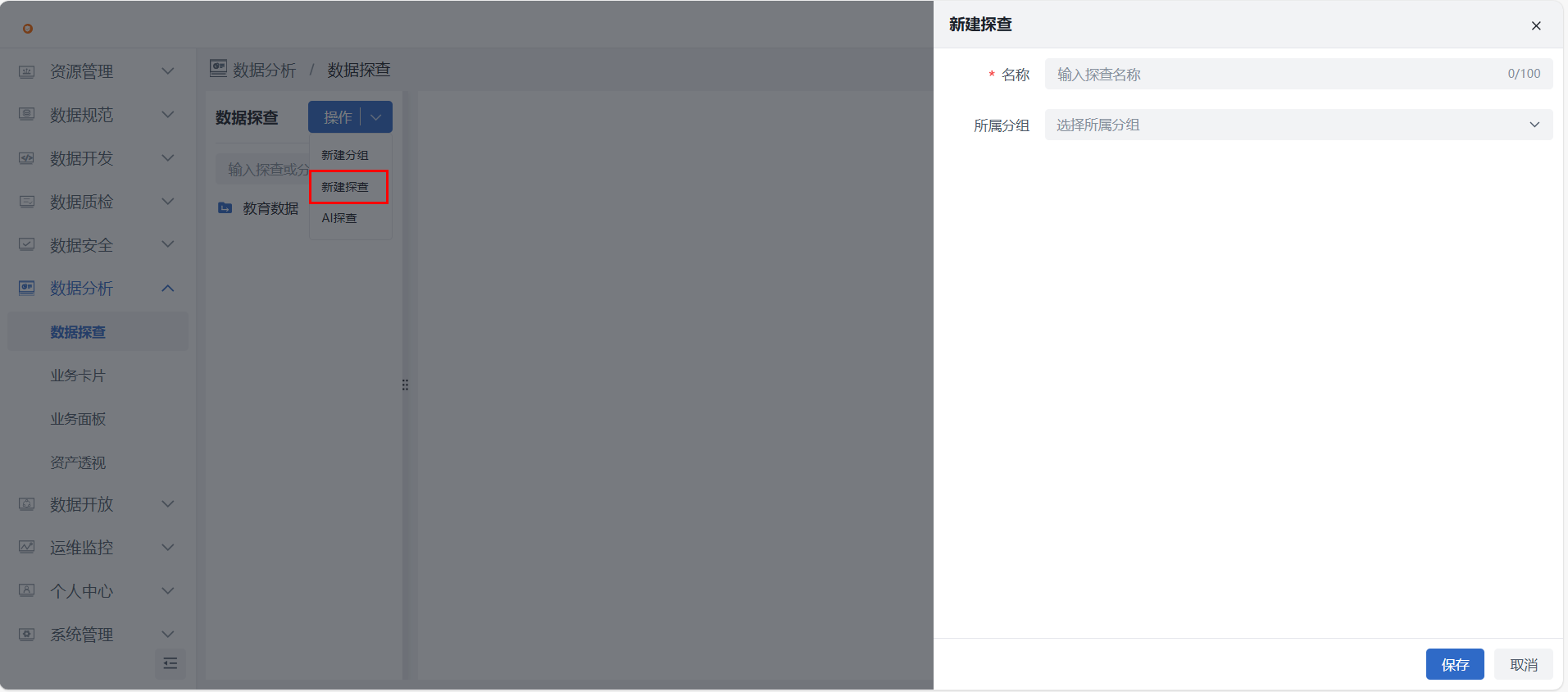
Task: Focus the 输入探查名称 name field
Action: click(1298, 74)
